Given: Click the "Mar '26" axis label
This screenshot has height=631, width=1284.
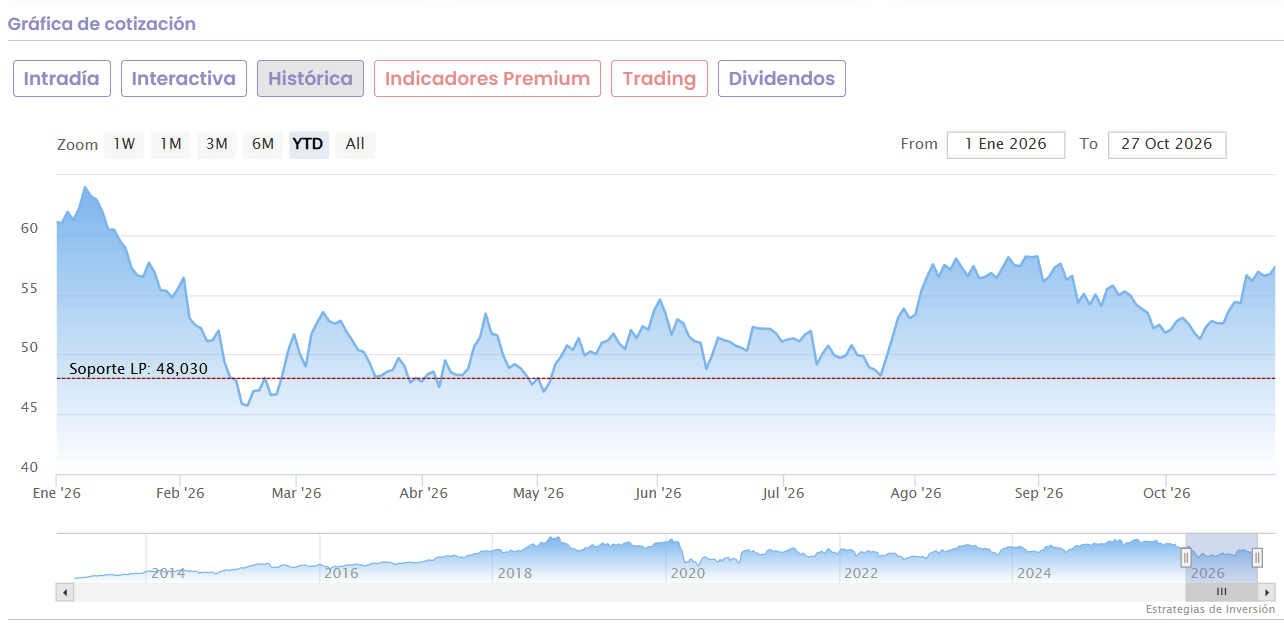Looking at the screenshot, I should click(x=297, y=493).
